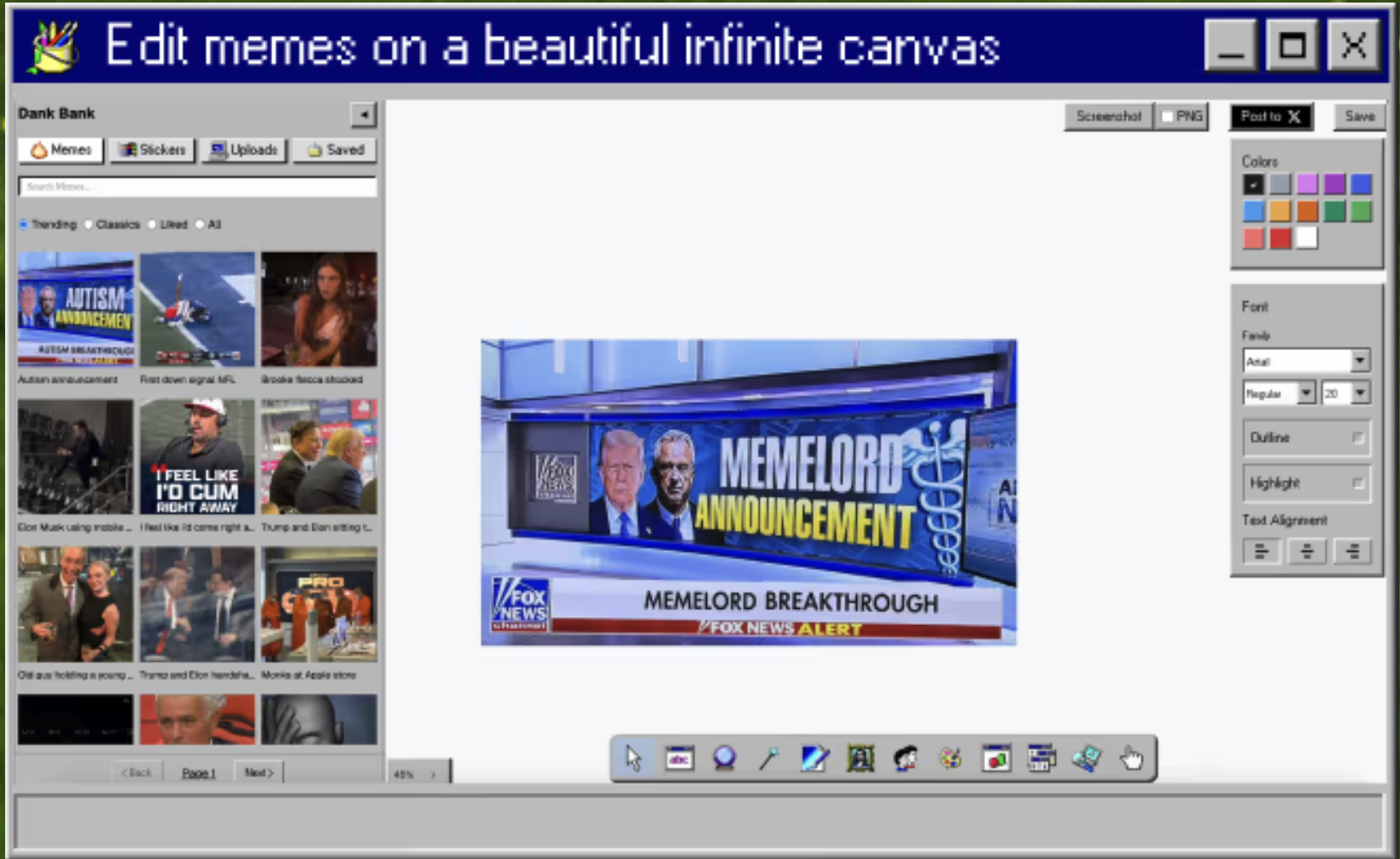Select the two faces tool

[906, 758]
